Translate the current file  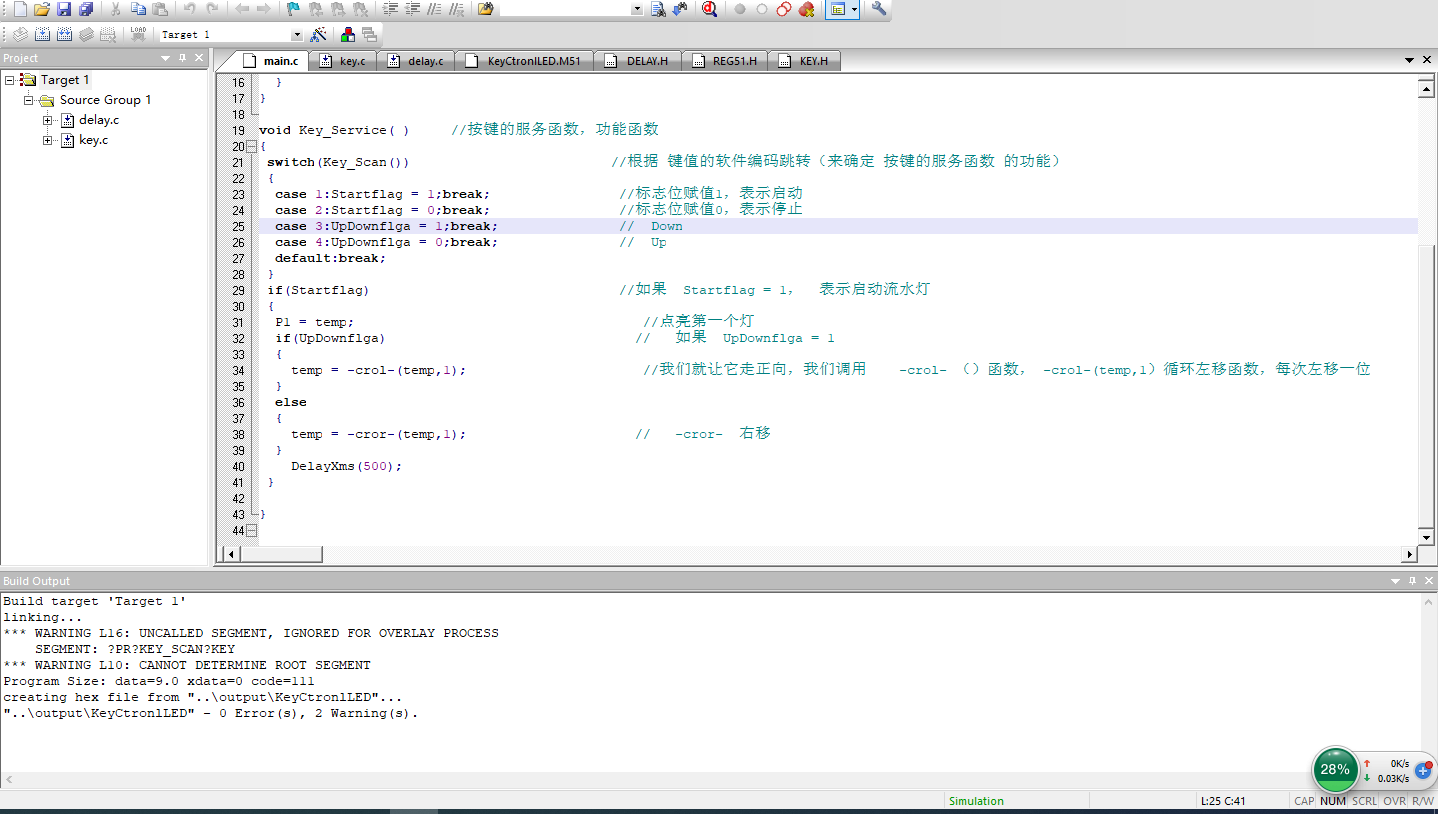[x=20, y=34]
